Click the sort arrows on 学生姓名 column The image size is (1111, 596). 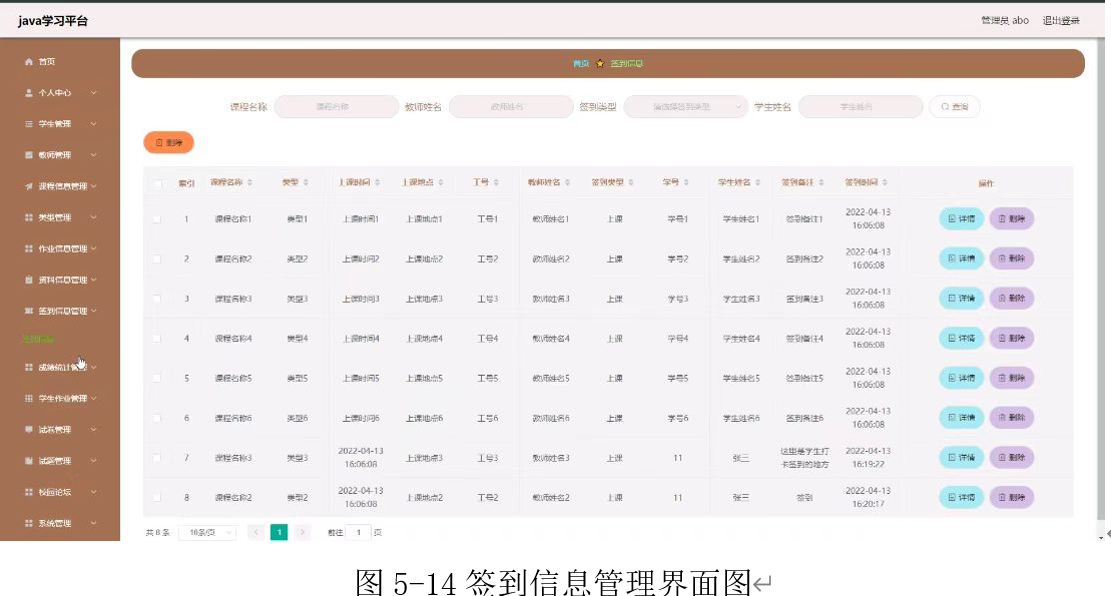757,183
